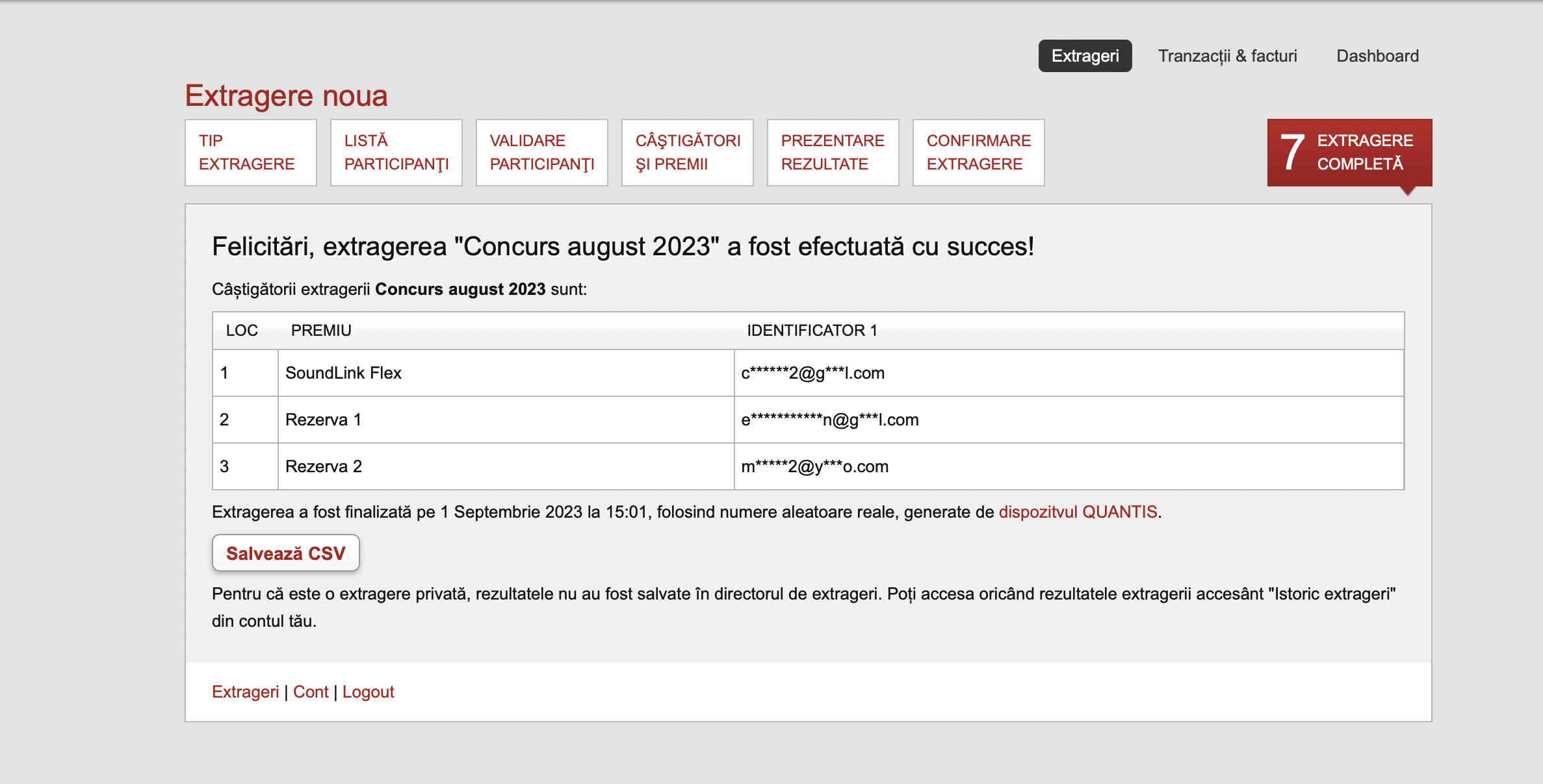1543x784 pixels.
Task: Open the Extrageri navigation tab
Action: pos(1085,56)
